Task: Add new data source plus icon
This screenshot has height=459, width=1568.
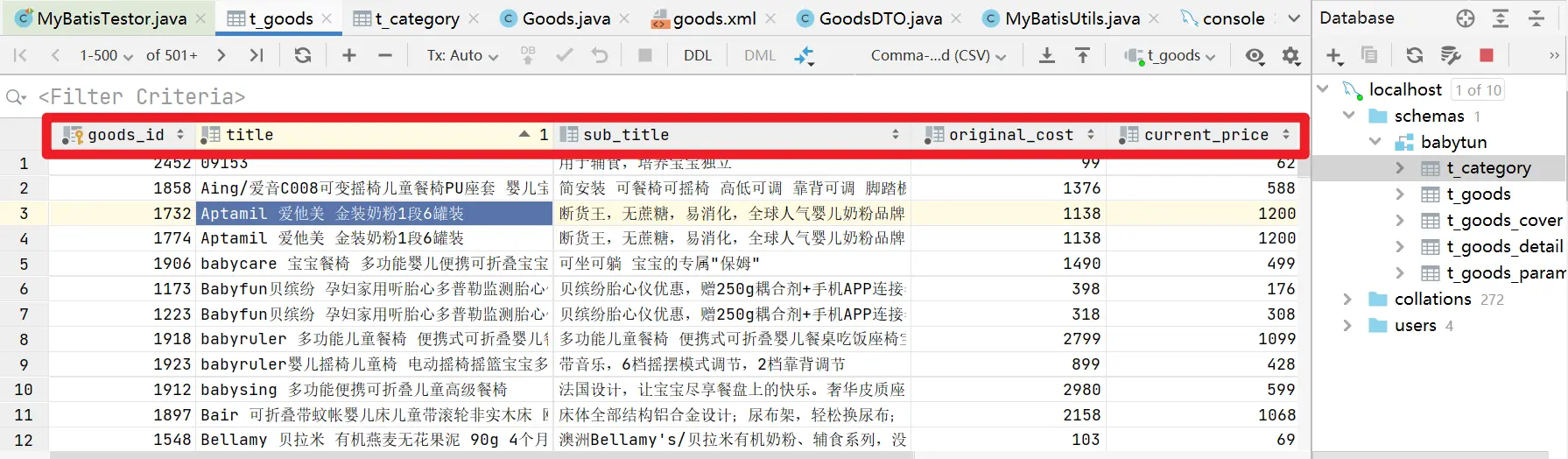Action: (1334, 56)
